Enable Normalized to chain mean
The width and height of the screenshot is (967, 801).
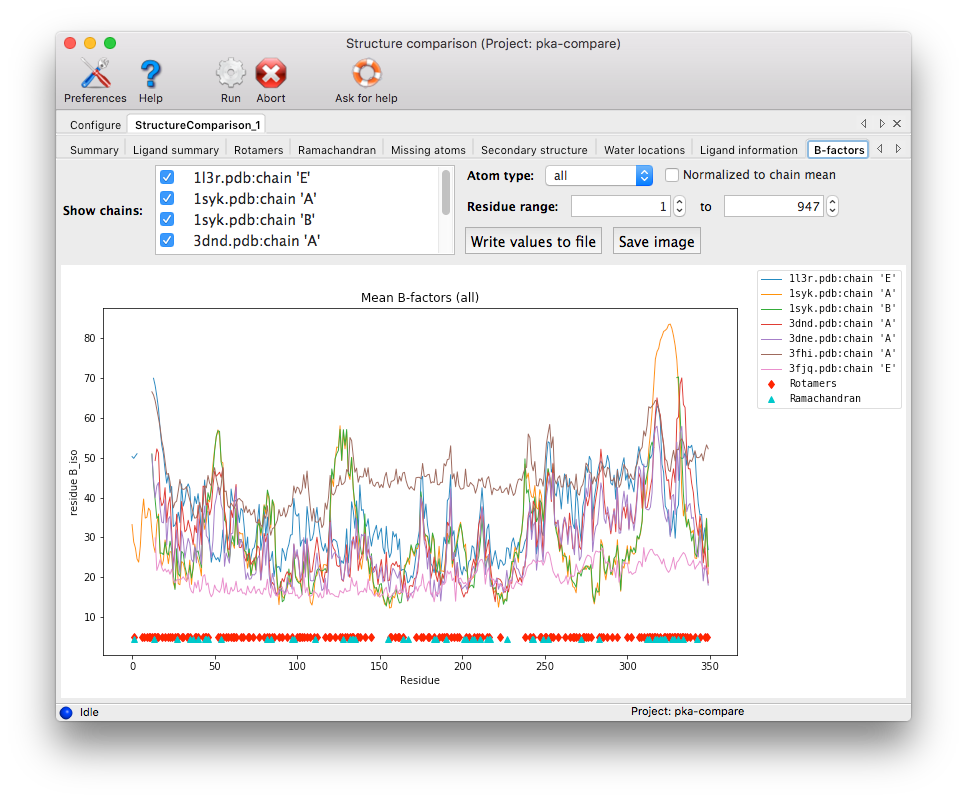click(x=672, y=175)
